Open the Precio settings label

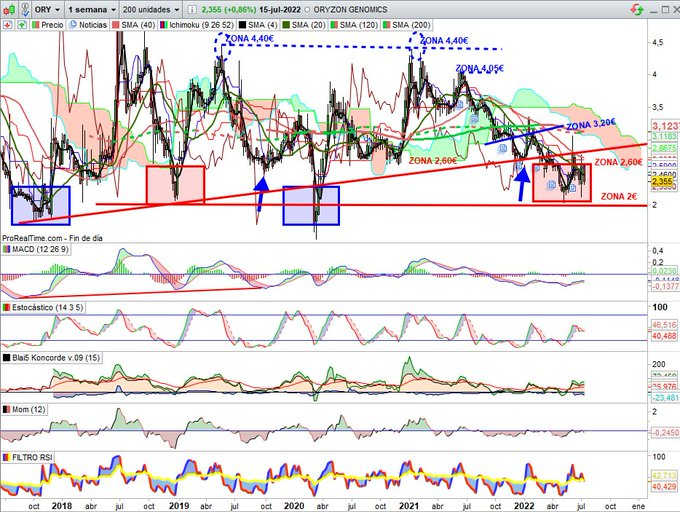click(x=52, y=25)
